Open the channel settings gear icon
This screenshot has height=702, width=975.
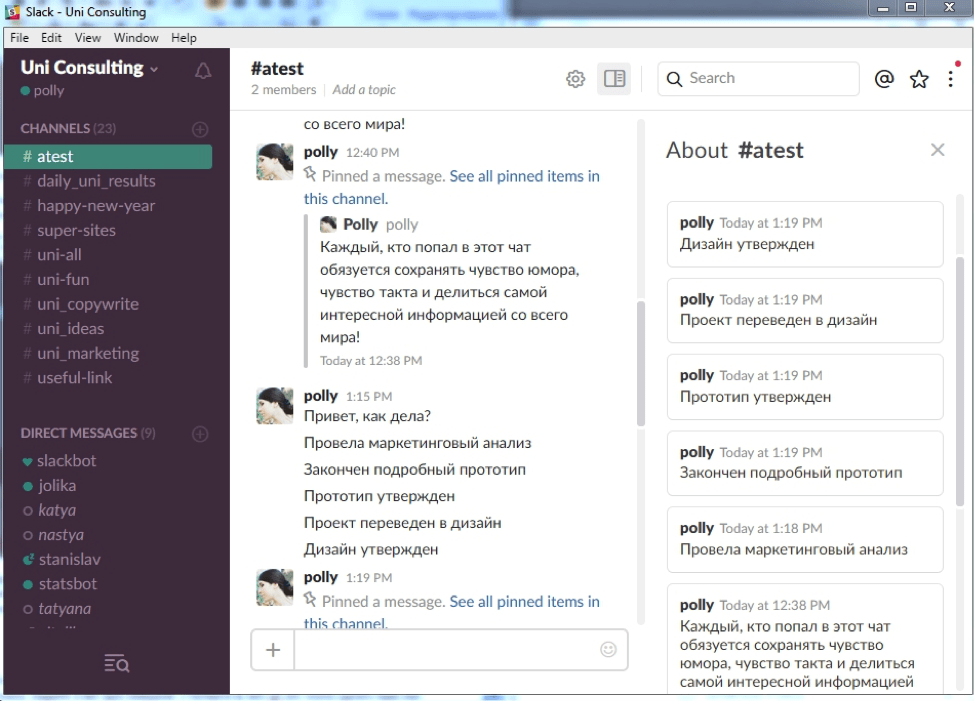tap(575, 78)
